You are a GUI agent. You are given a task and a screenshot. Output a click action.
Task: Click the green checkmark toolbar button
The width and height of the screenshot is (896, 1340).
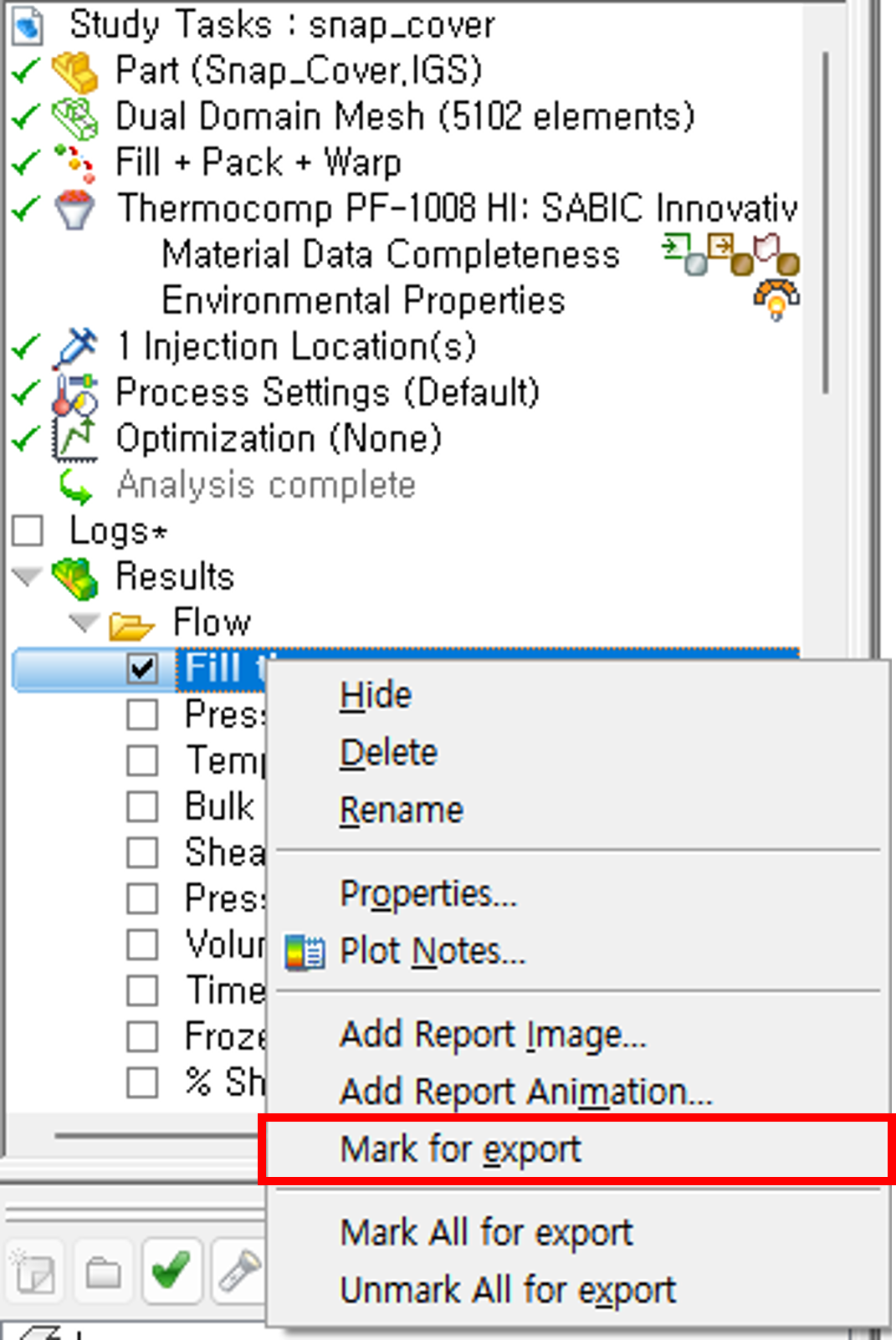click(x=172, y=1271)
